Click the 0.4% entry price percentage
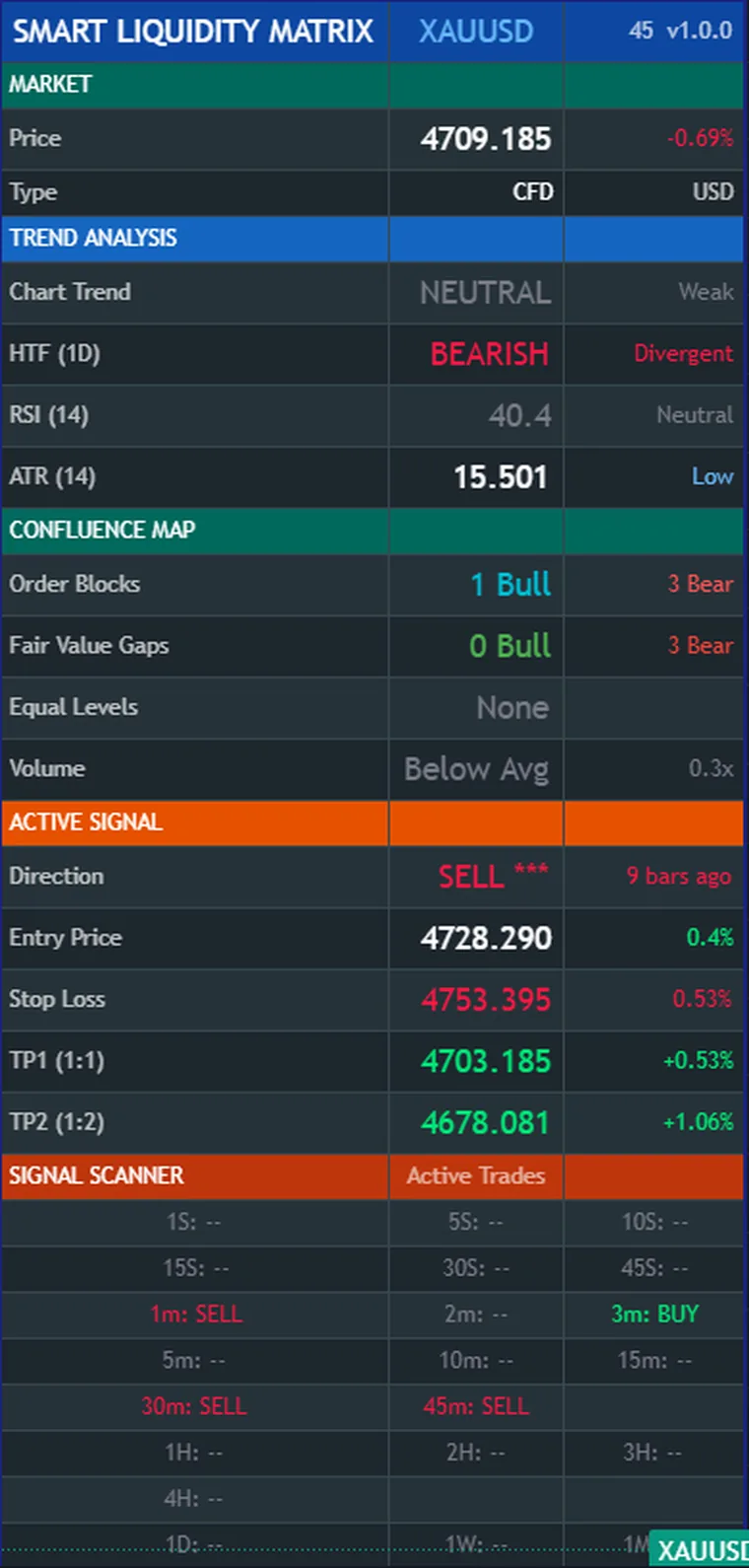 coord(710,937)
